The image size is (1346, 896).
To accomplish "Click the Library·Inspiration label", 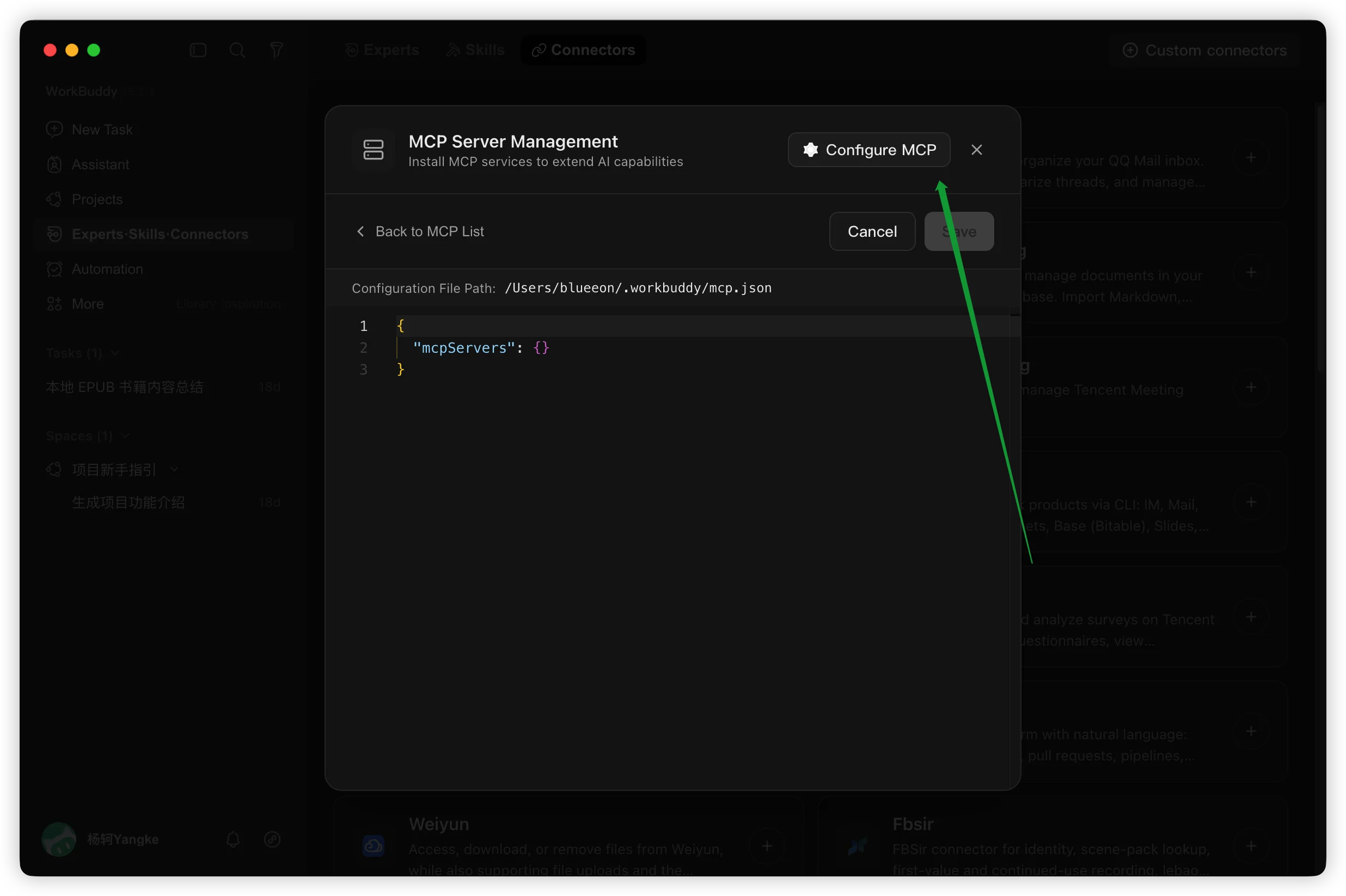I will (x=228, y=304).
